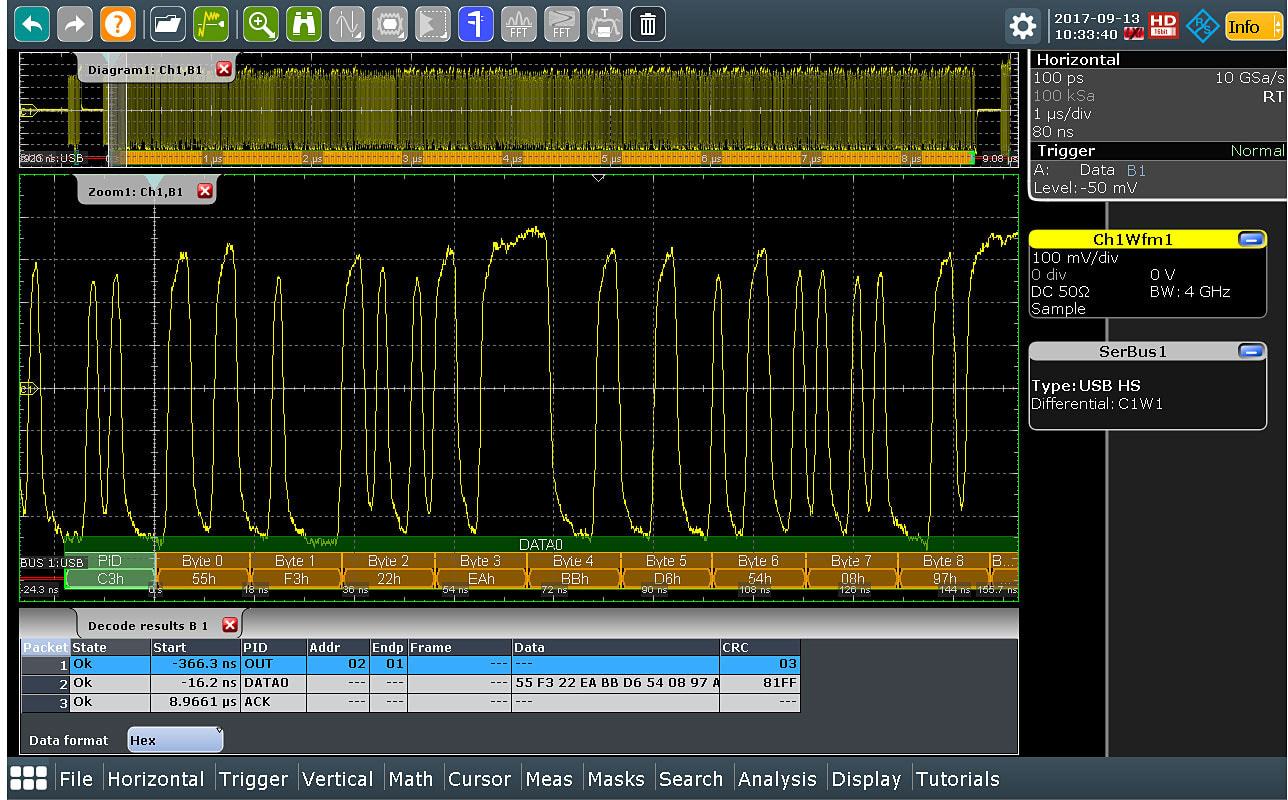
Task: Click the LXI status indicator
Action: coord(1133,34)
